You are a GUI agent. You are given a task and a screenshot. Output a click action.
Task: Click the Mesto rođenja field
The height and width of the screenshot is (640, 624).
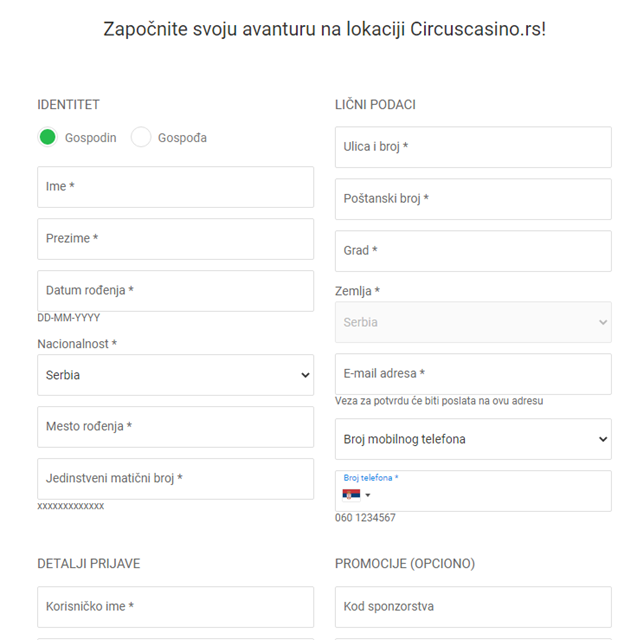point(175,427)
